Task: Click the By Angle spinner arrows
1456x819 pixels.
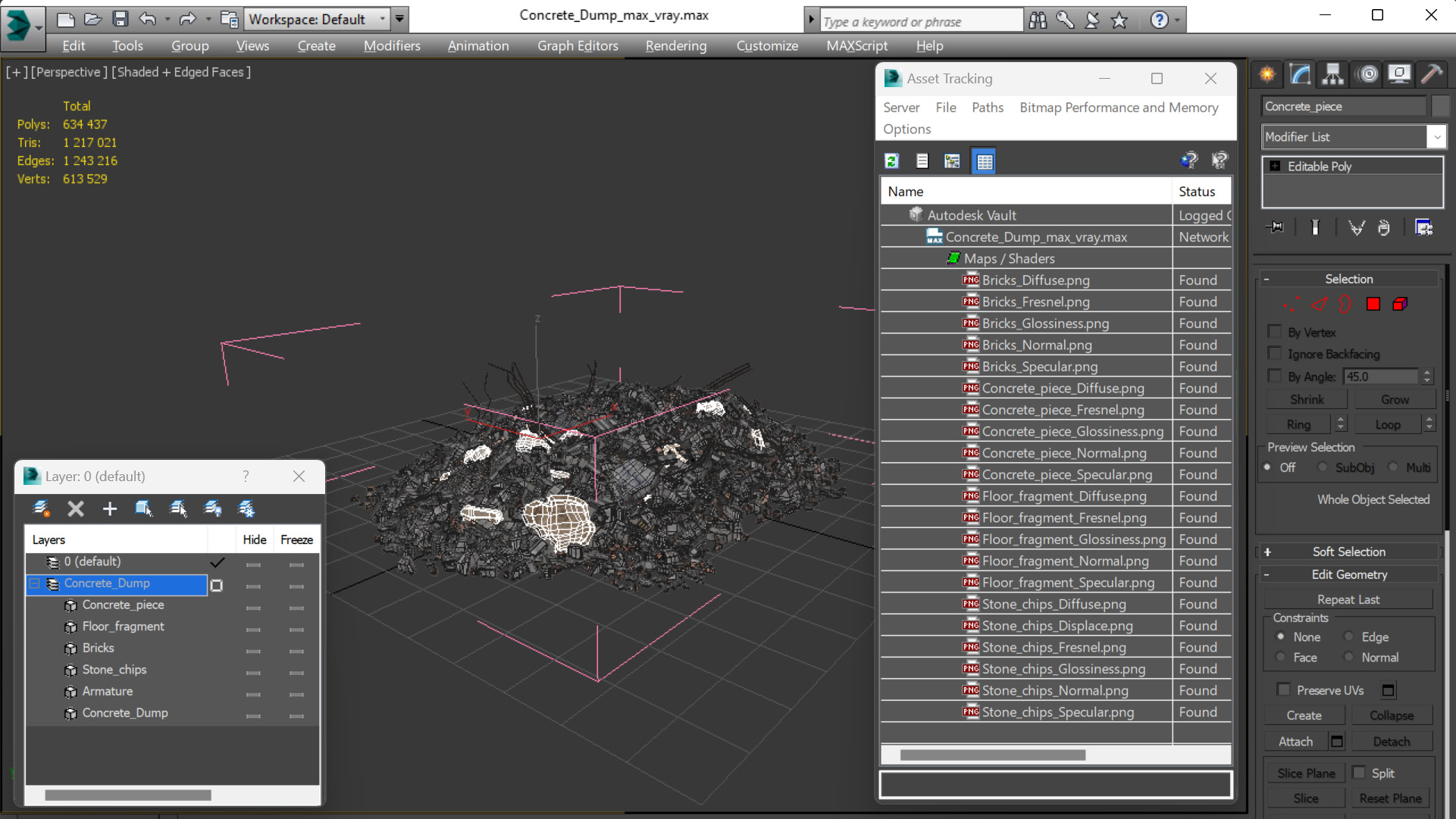Action: 1427,376
